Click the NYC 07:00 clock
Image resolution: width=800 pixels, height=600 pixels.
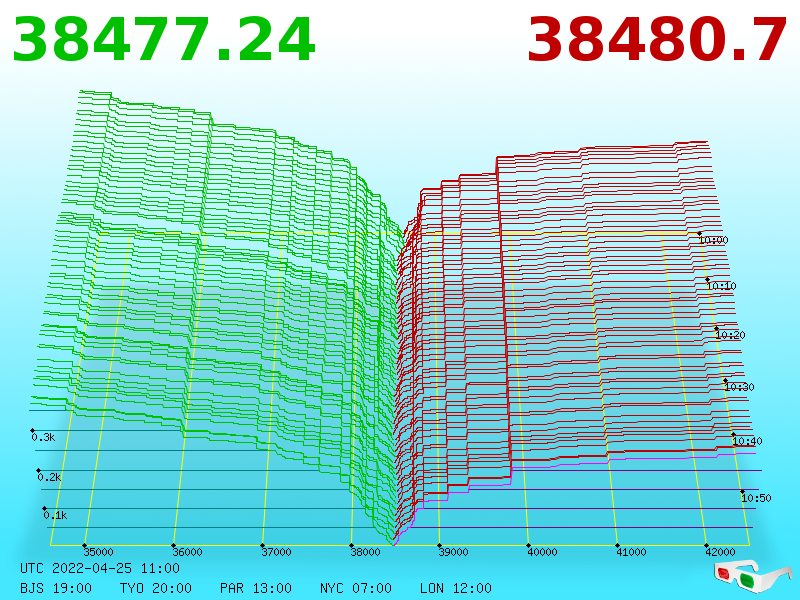click(356, 588)
